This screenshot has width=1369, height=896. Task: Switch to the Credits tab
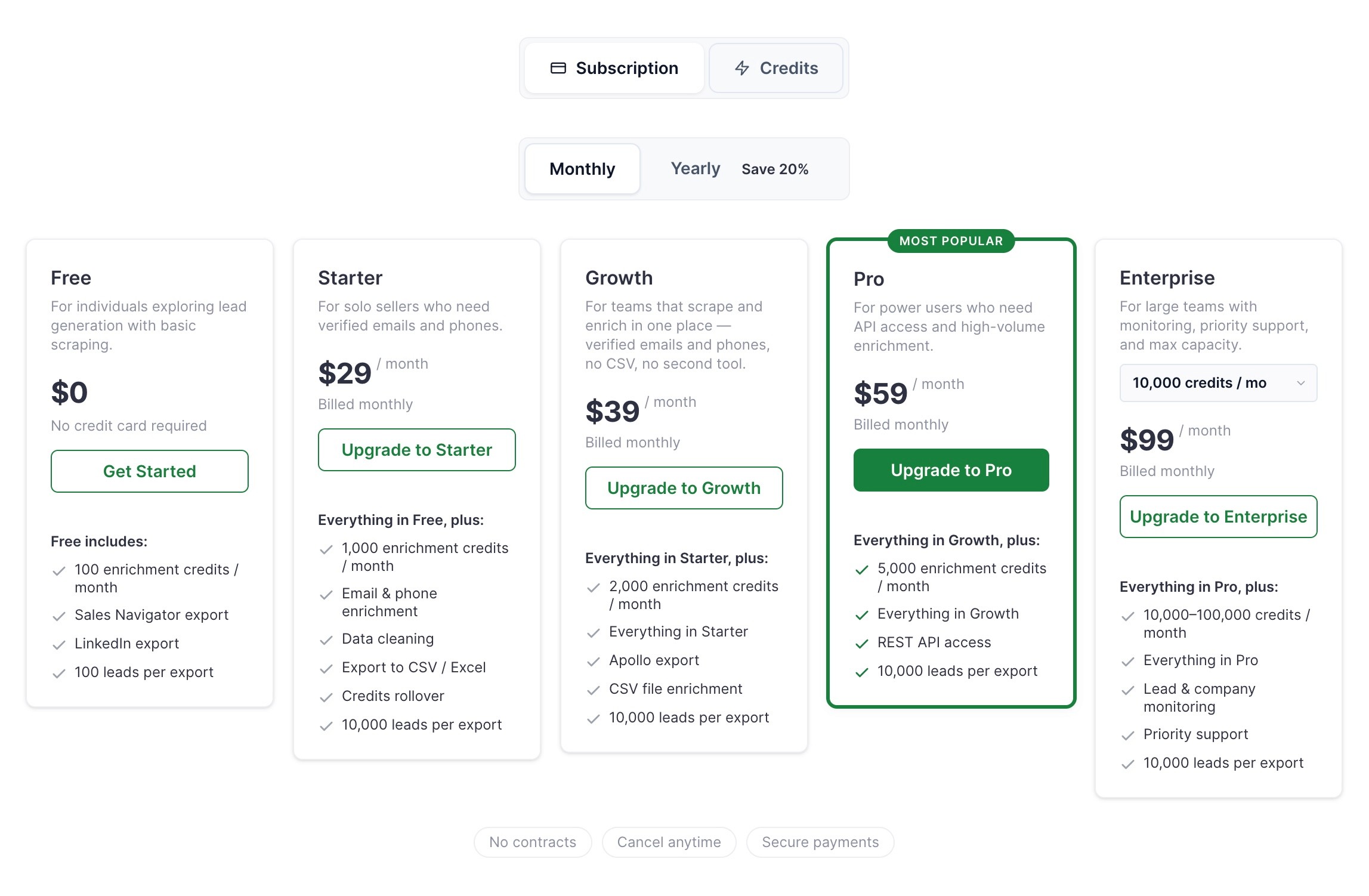pyautogui.click(x=775, y=68)
